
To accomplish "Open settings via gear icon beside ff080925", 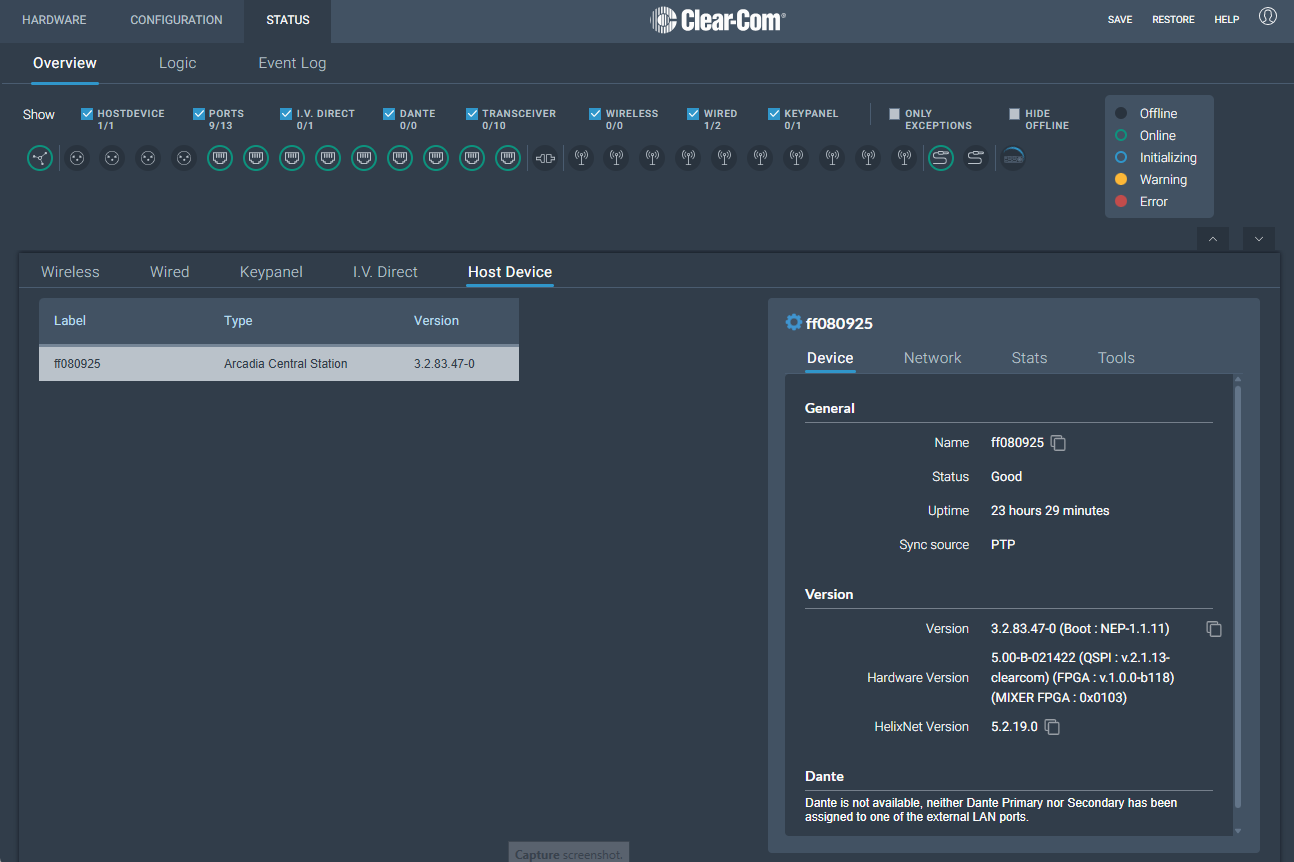I will pos(793,322).
